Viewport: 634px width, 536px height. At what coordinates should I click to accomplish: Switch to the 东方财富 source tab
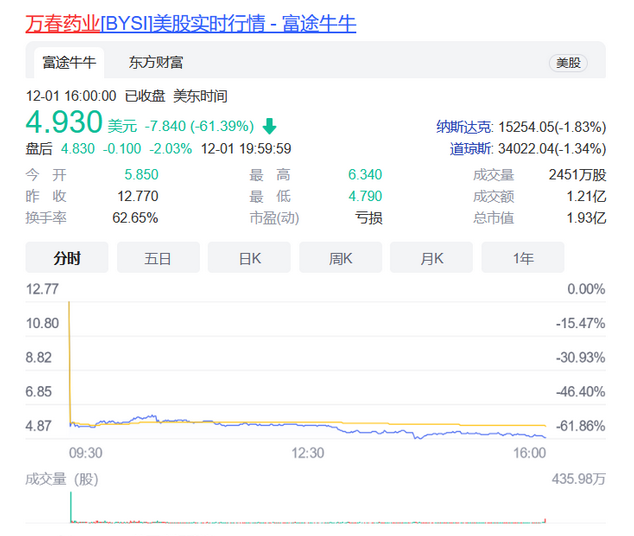coord(155,62)
